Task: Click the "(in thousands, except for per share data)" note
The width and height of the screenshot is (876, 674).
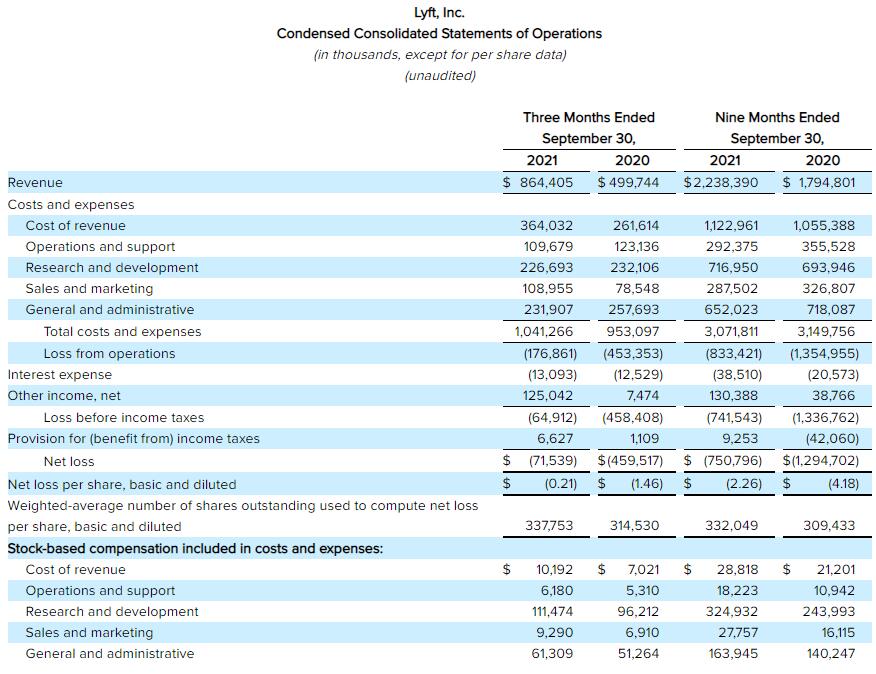Action: coord(440,55)
